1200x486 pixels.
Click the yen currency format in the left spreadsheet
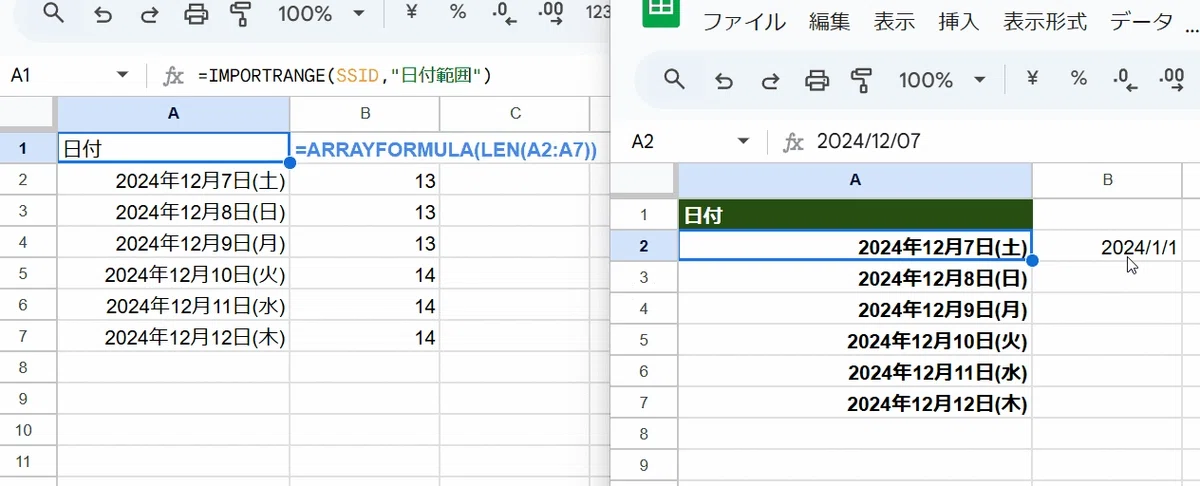[x=411, y=12]
